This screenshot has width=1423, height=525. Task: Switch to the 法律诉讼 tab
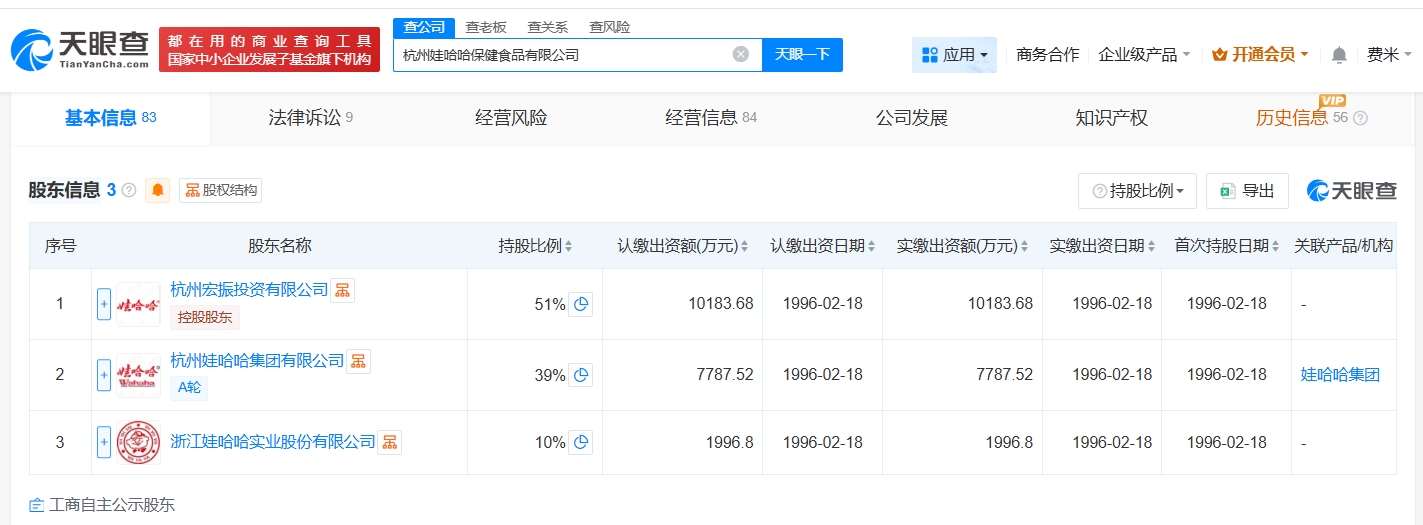310,118
